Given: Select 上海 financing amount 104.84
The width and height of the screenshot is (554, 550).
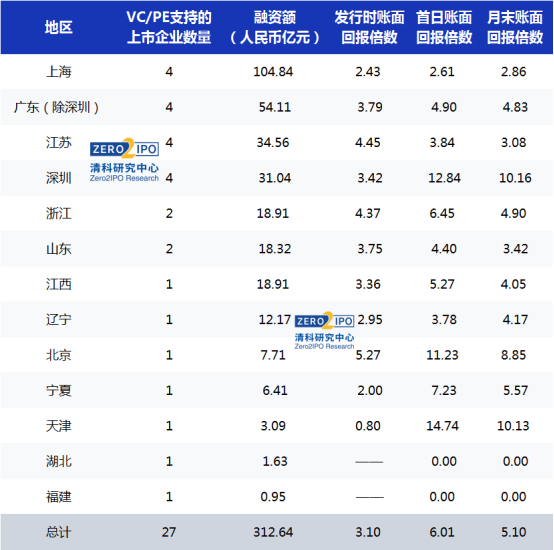Looking at the screenshot, I should (x=273, y=72).
